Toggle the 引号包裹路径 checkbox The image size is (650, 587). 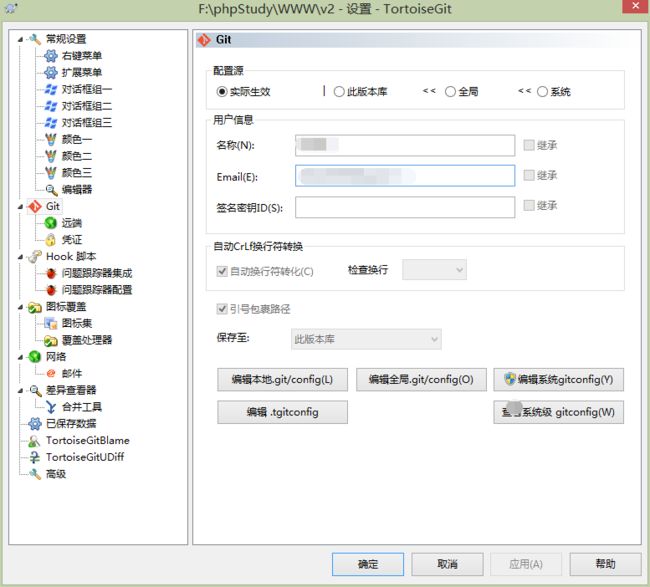point(222,309)
